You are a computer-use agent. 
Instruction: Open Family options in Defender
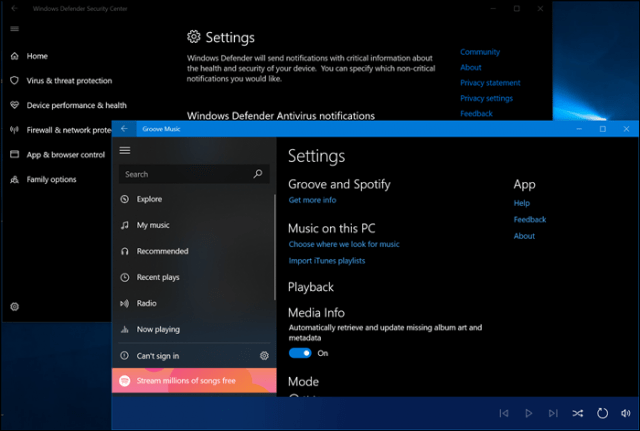click(51, 179)
